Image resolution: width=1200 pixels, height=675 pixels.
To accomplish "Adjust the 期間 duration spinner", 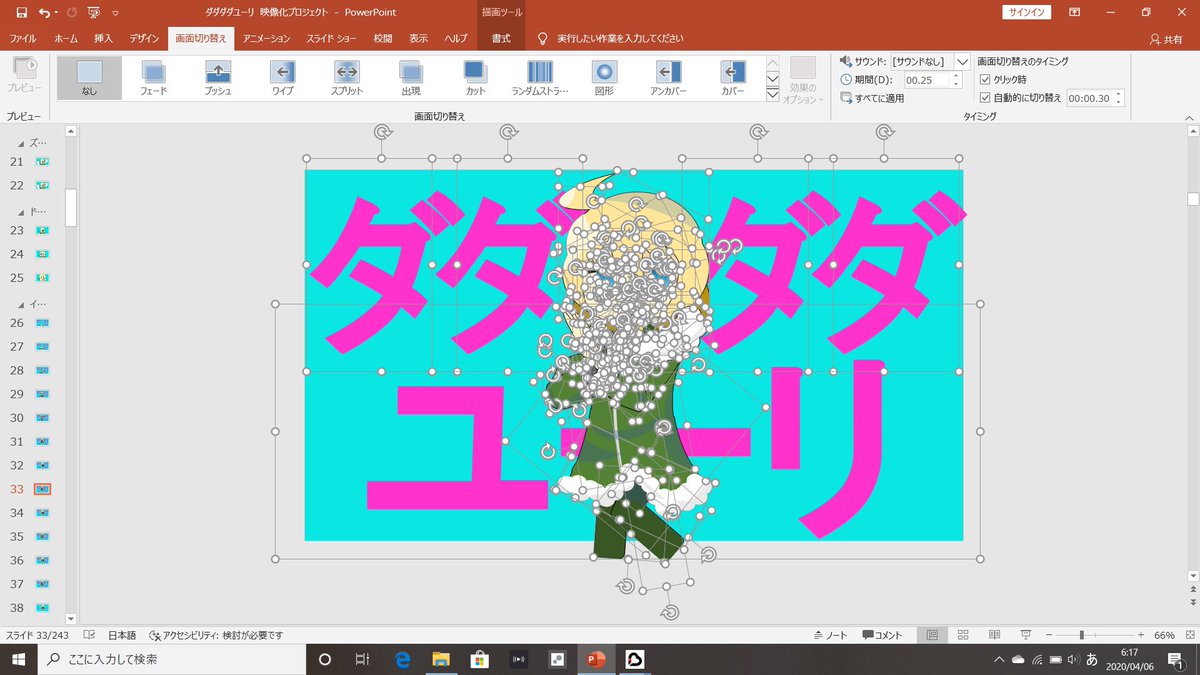I will click(x=956, y=79).
